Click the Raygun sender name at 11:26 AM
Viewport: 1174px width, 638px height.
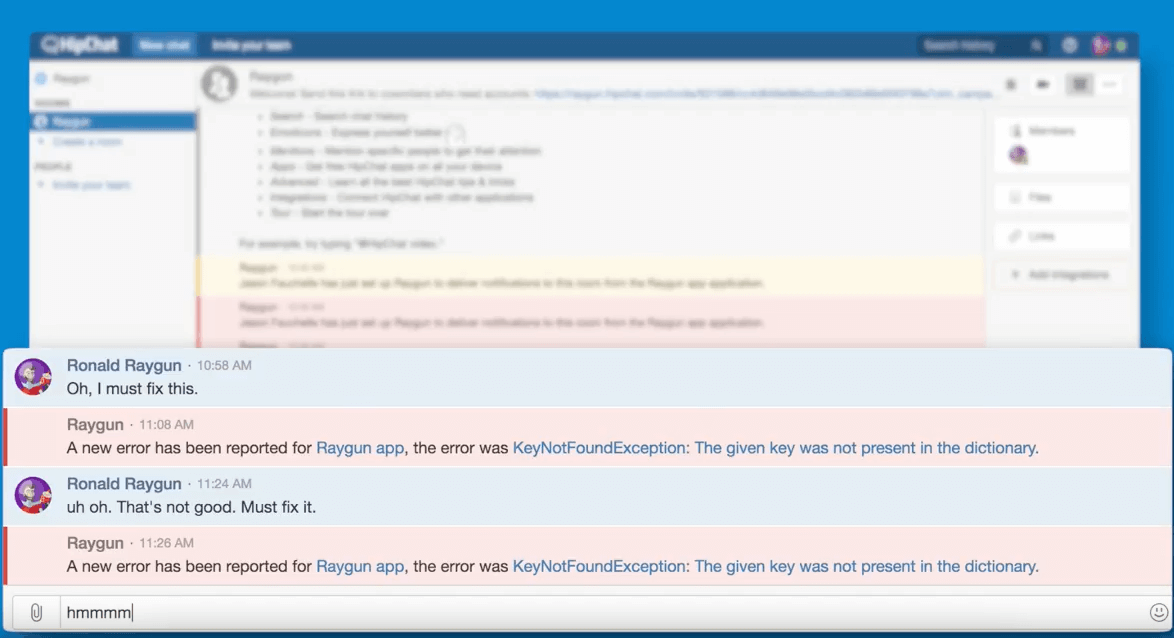(95, 543)
